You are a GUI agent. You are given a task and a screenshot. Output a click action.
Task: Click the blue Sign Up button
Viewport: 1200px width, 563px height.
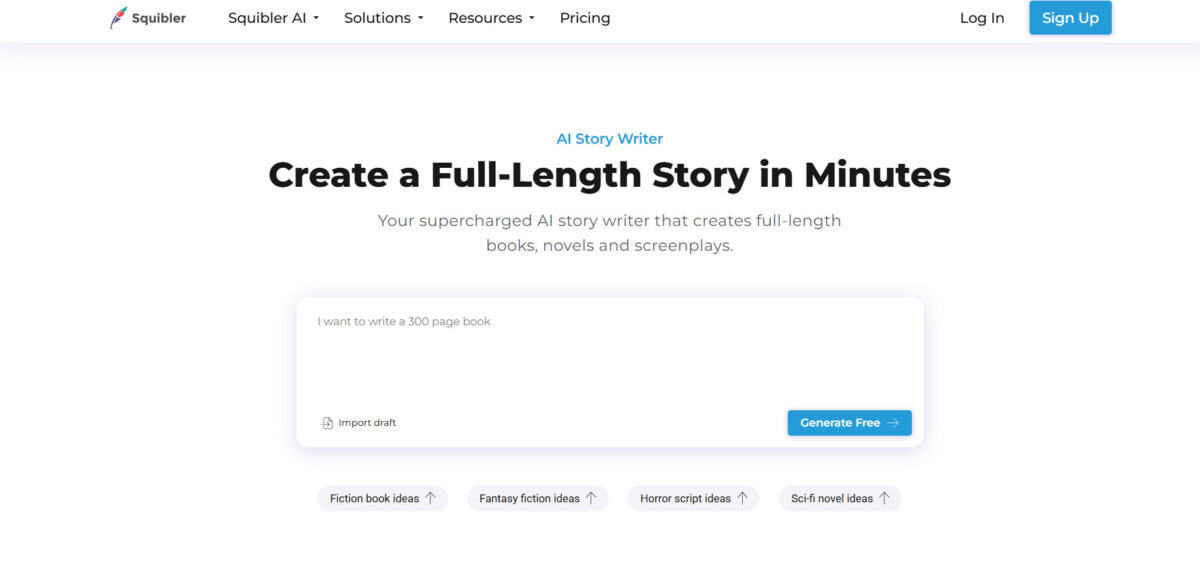point(1070,18)
